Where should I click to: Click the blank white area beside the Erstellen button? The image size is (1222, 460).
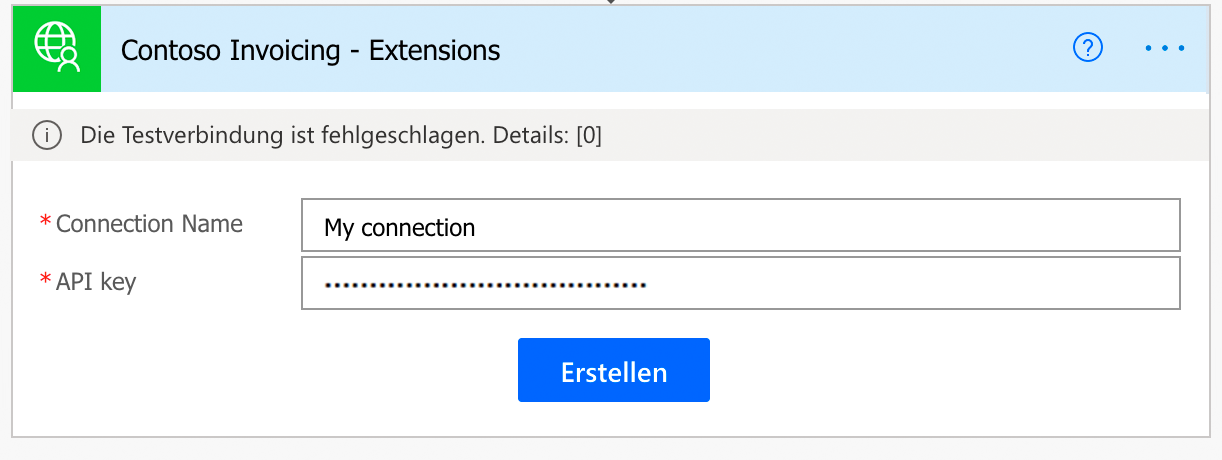[900, 372]
